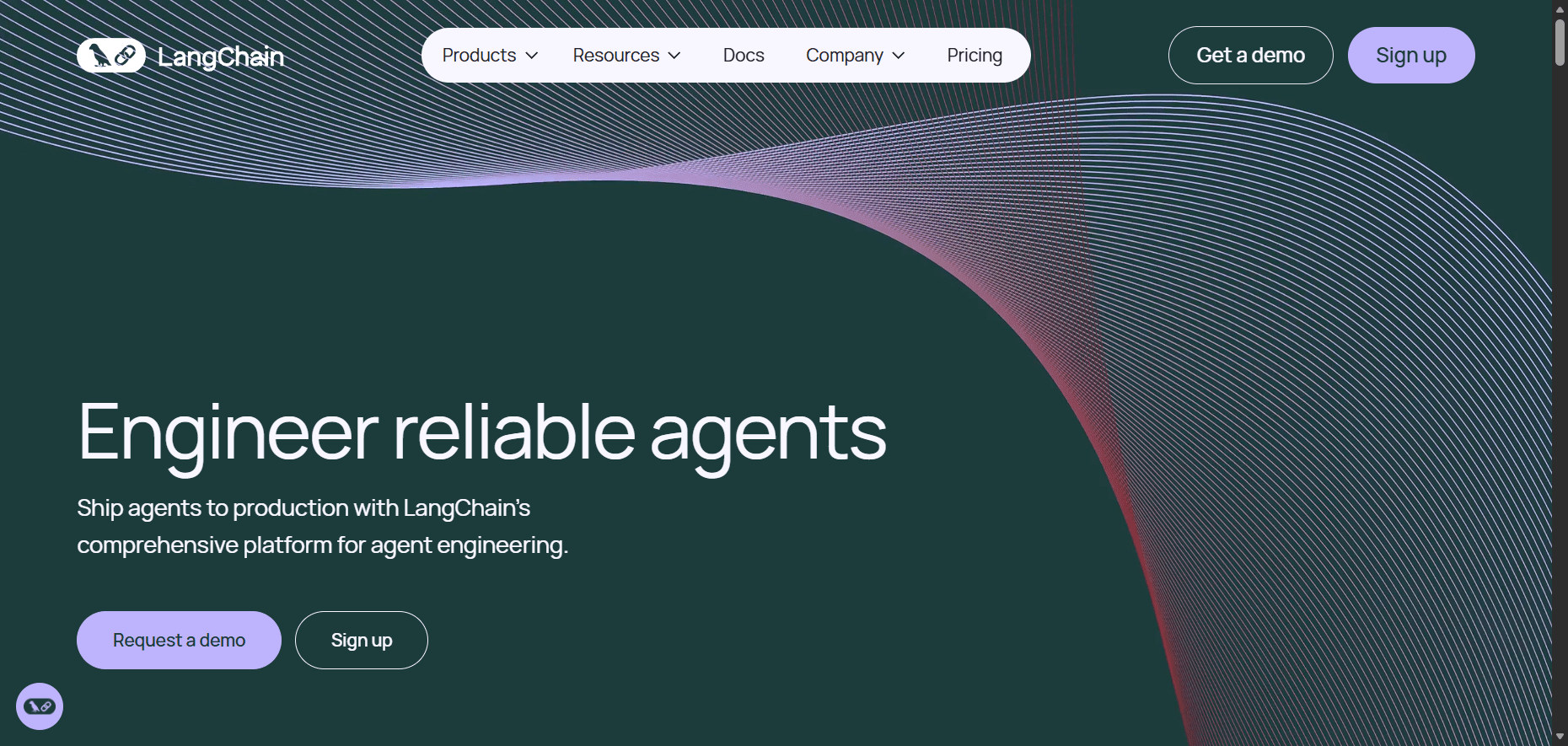1568x746 pixels.
Task: Select the outlined Sign up button in the hero
Action: [362, 641]
